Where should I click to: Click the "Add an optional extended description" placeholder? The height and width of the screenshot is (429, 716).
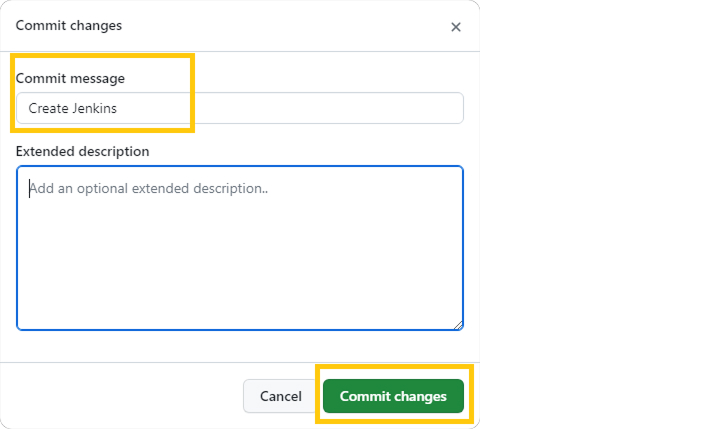[x=148, y=187]
